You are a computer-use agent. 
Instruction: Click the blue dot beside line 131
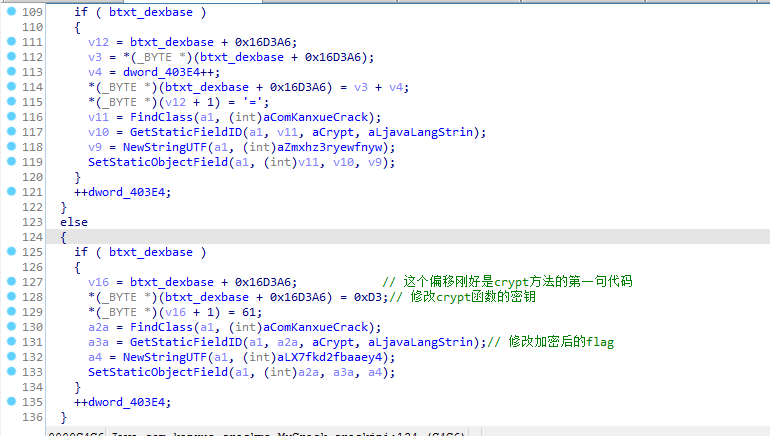(x=11, y=341)
